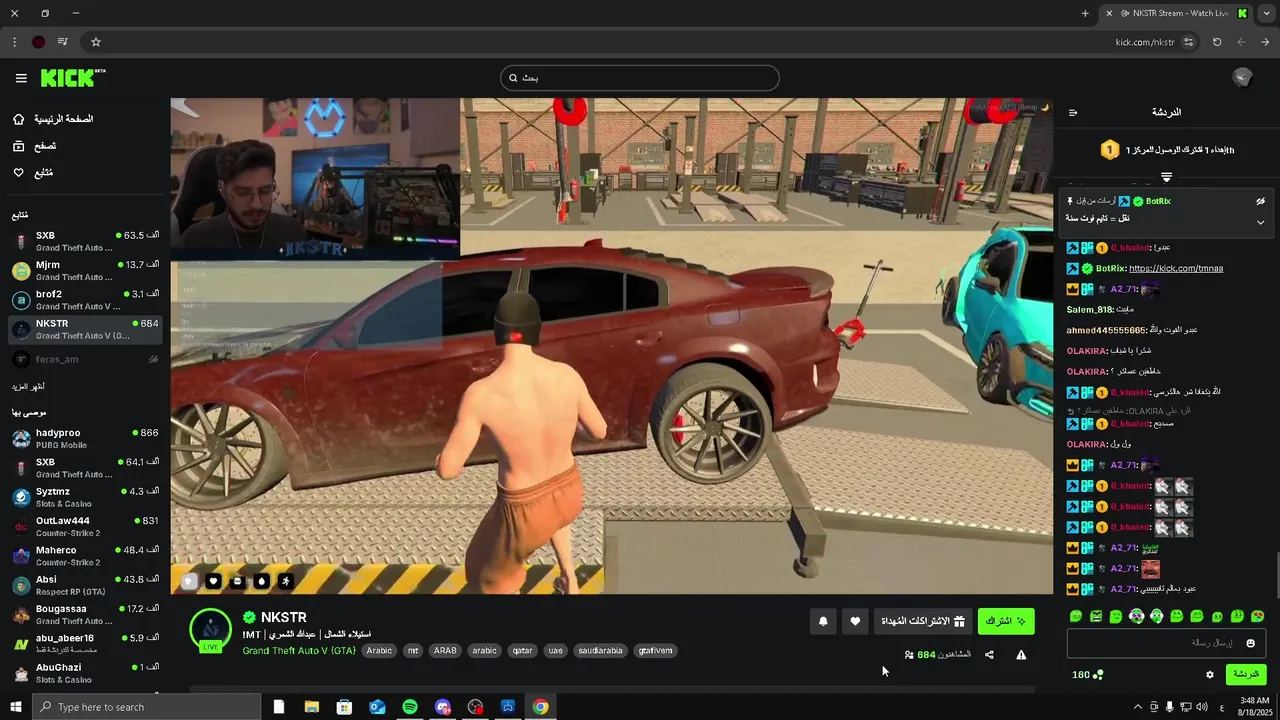Show hidden system tray icons
Image resolution: width=1280 pixels, height=720 pixels.
(x=1137, y=707)
